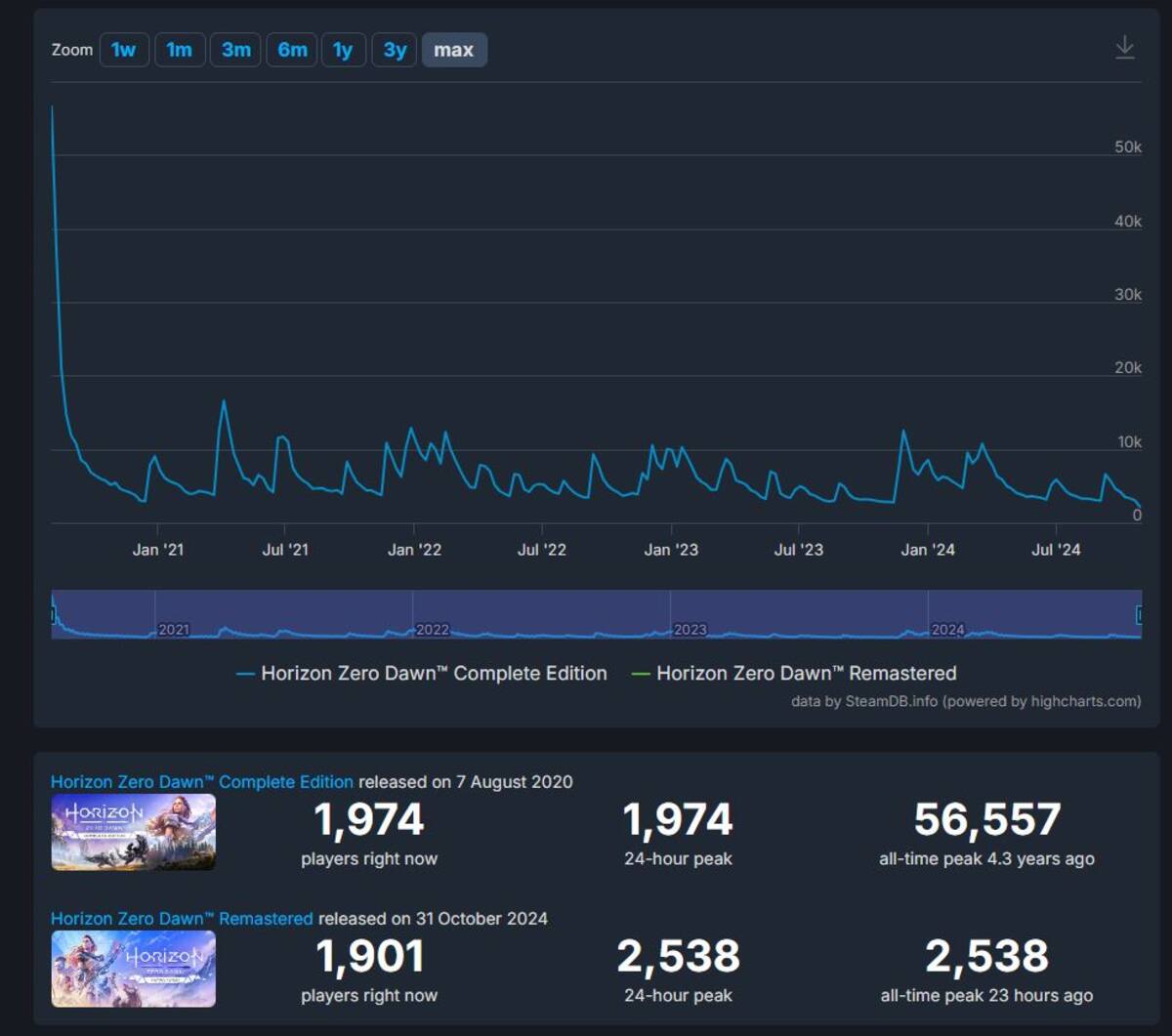Click the Jul '24 axis label
Screen dimensions: 1172x1036
(x=1057, y=550)
